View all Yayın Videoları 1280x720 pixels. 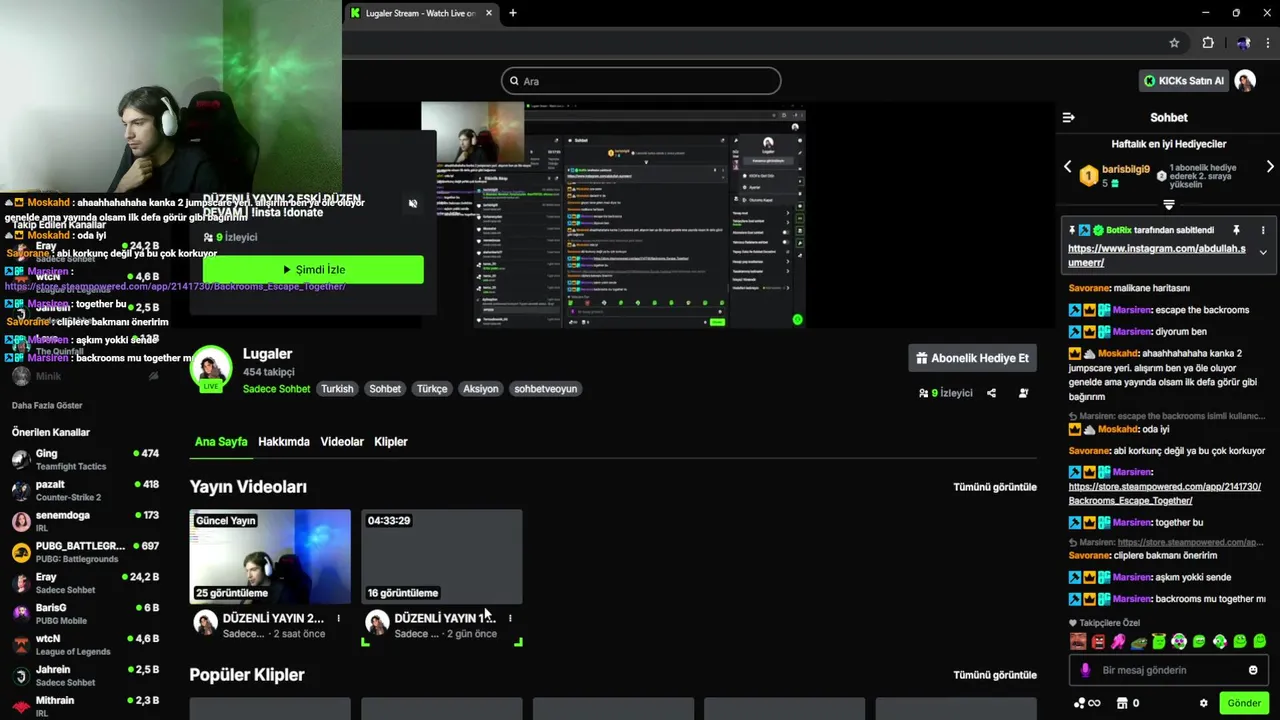click(x=995, y=487)
